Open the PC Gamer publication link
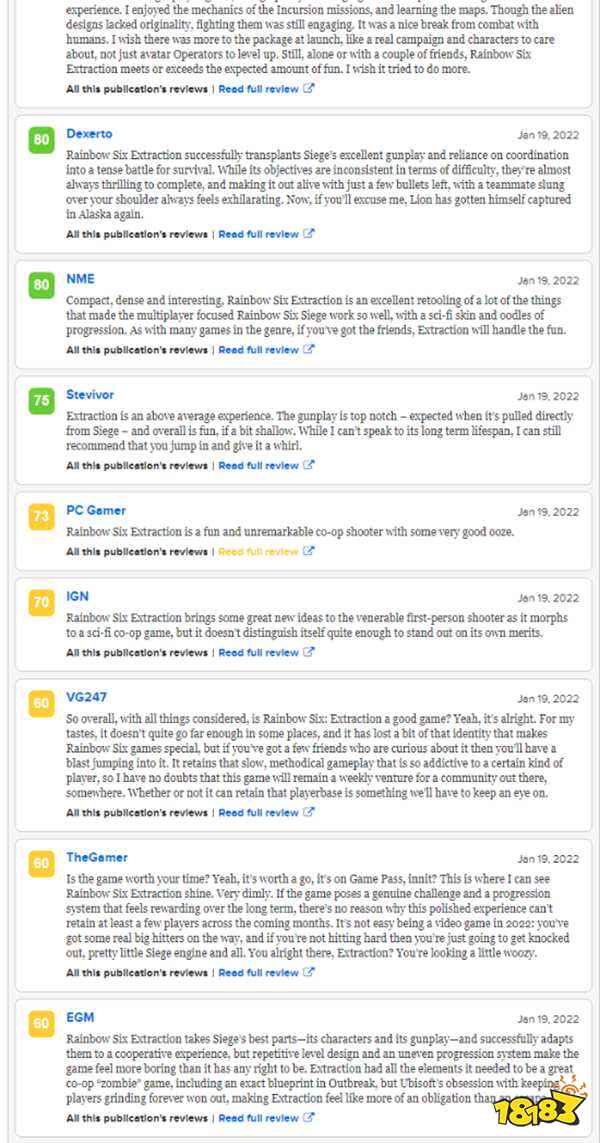600x1143 pixels. click(x=96, y=510)
